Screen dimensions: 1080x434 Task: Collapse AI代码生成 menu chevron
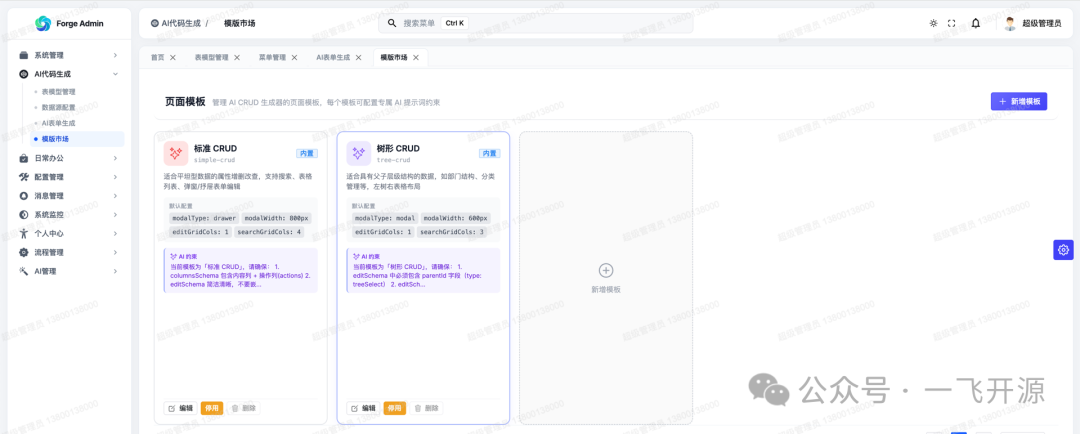click(115, 74)
